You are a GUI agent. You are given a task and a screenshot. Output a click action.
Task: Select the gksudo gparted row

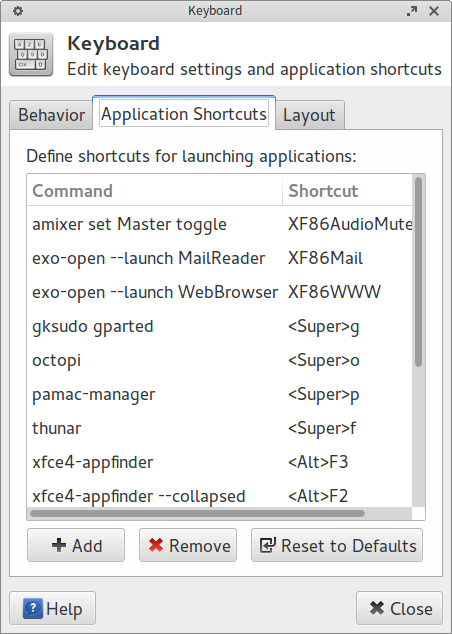coord(220,326)
